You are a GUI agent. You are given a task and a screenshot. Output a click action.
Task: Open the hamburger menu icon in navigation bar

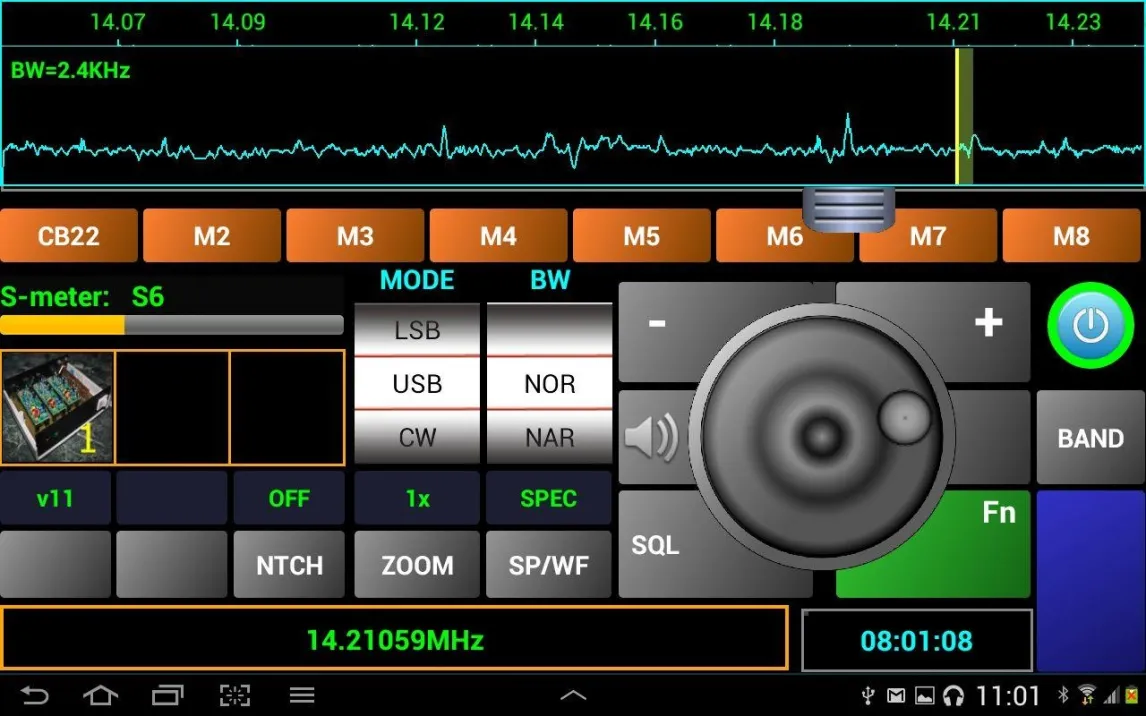[302, 694]
